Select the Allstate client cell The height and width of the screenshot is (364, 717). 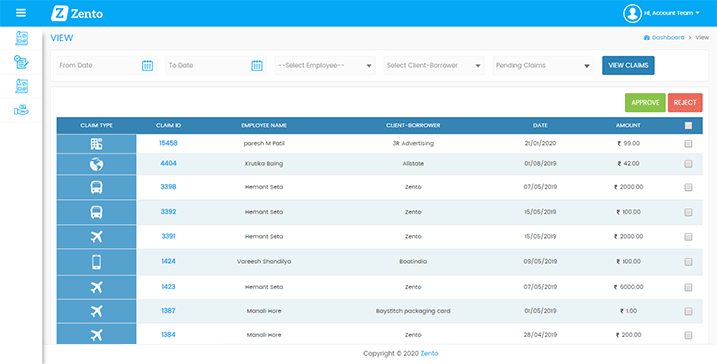coord(413,164)
